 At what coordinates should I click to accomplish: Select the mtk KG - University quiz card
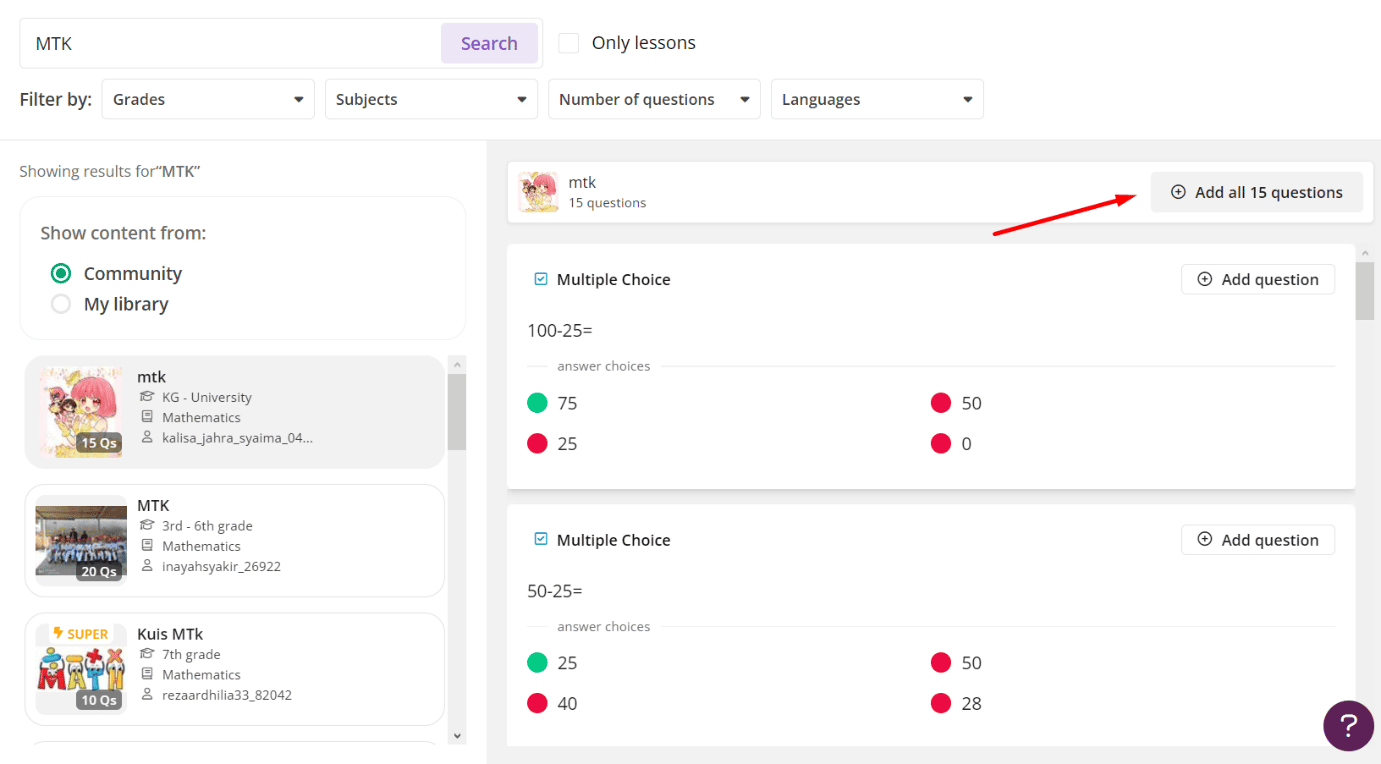coord(234,412)
